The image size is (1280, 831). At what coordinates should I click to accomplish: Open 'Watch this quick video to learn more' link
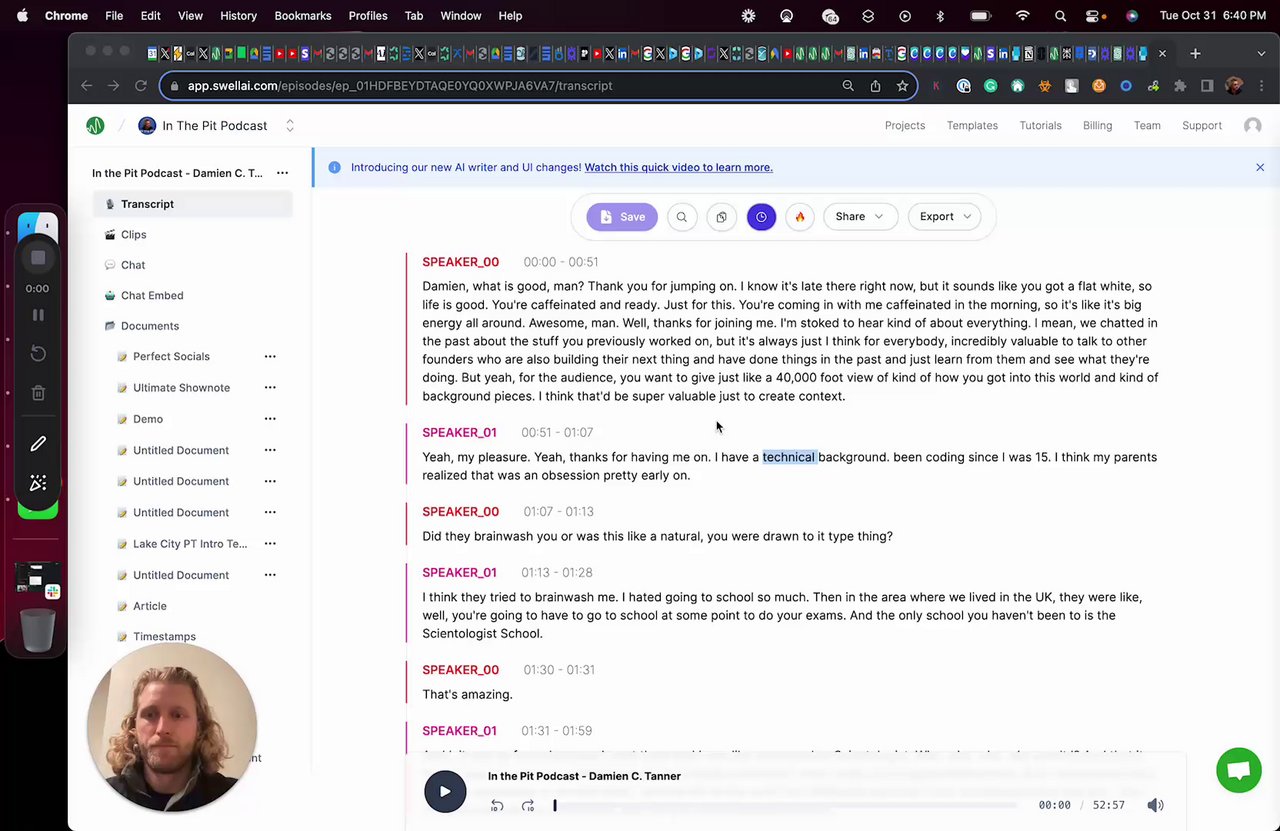[678, 167]
